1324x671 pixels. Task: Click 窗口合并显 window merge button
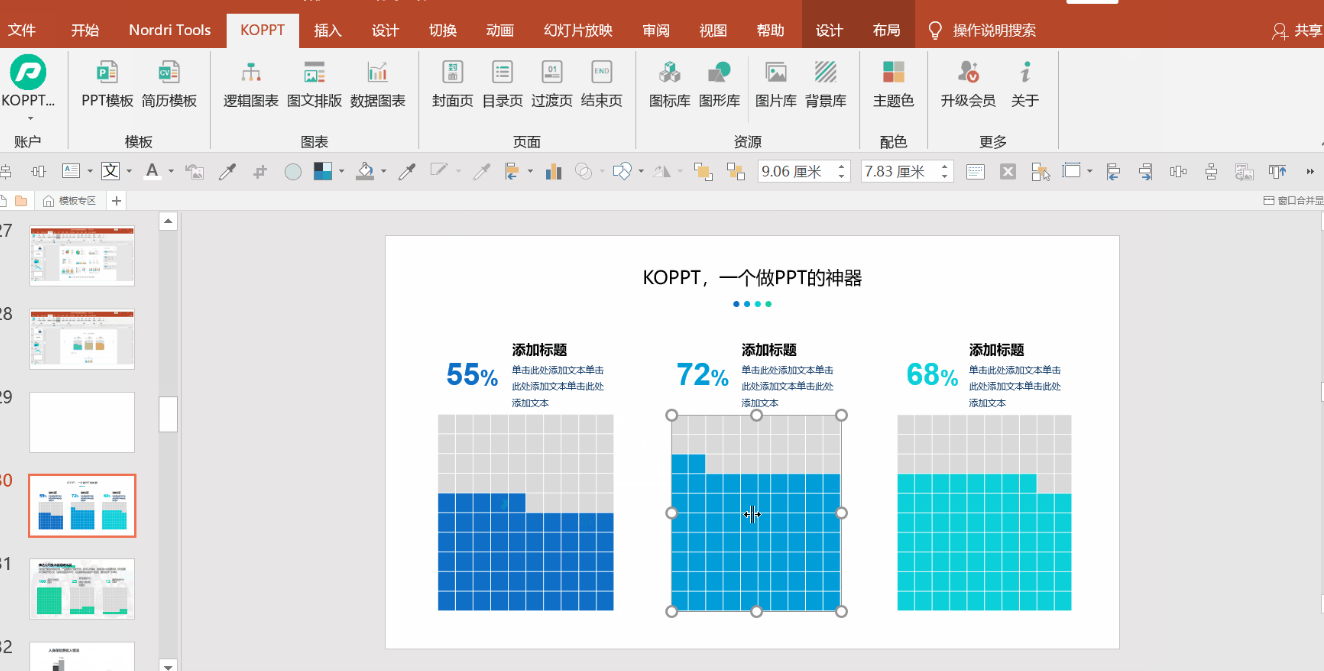1293,201
